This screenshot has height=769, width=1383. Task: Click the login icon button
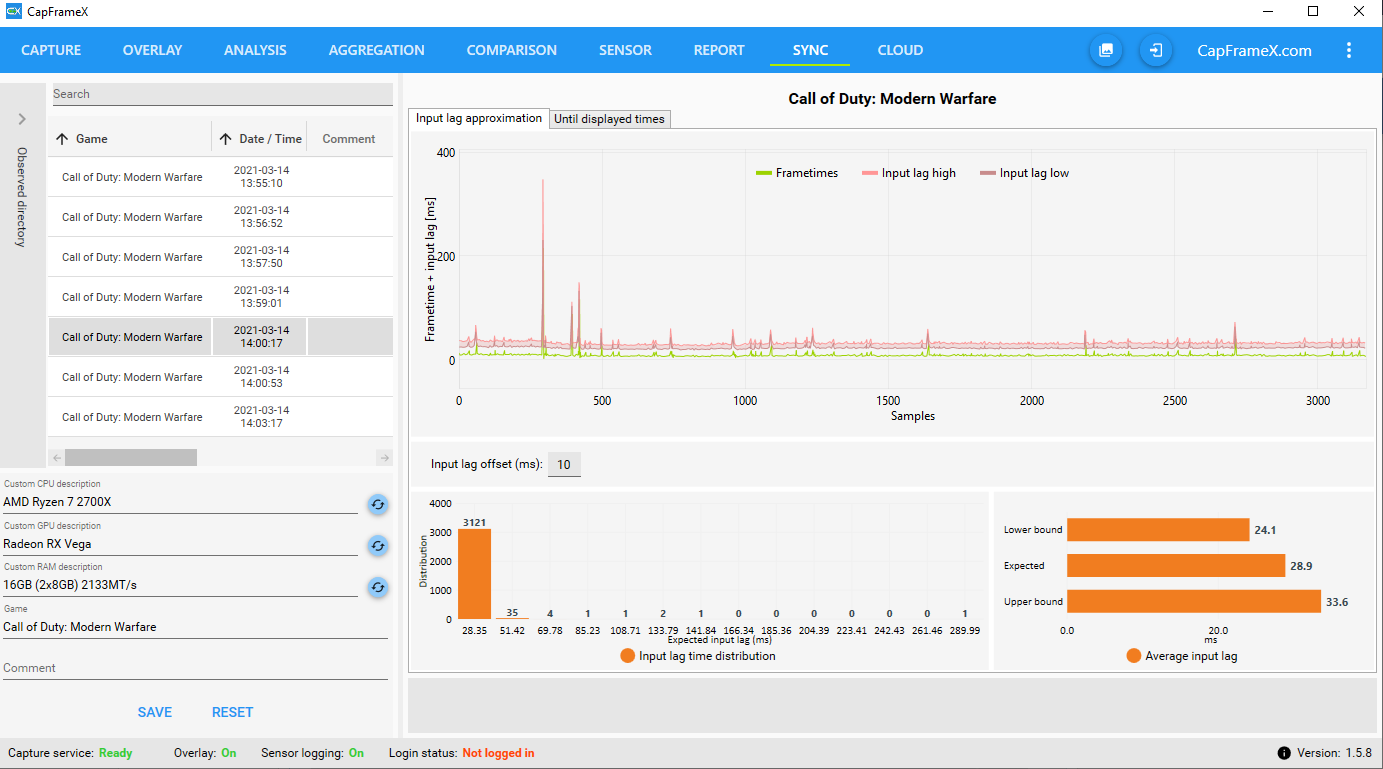tap(1156, 50)
